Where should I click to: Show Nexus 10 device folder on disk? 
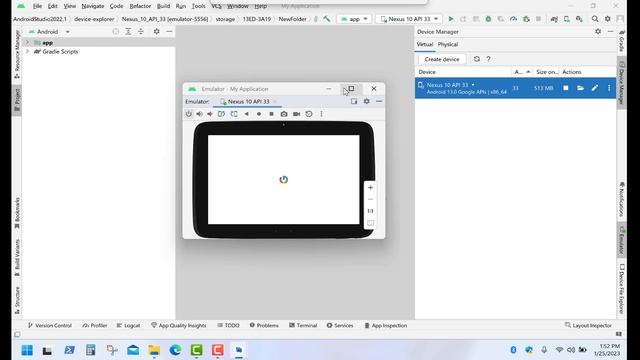(x=580, y=88)
